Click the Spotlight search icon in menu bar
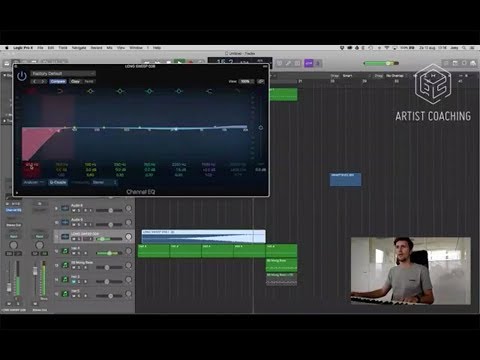 pyautogui.click(x=464, y=48)
